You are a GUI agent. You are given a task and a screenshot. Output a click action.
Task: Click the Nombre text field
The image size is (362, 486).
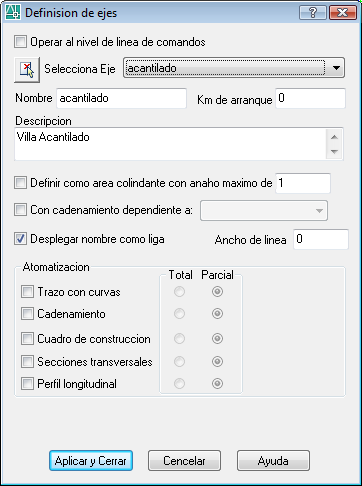pyautogui.click(x=121, y=98)
